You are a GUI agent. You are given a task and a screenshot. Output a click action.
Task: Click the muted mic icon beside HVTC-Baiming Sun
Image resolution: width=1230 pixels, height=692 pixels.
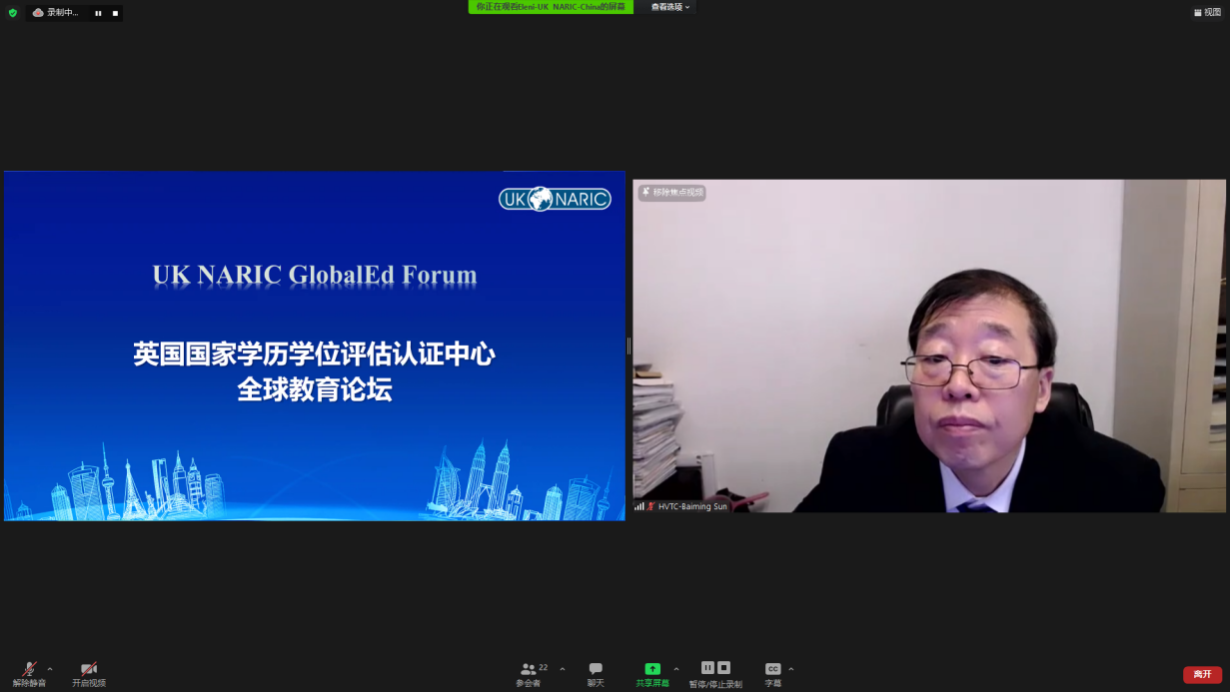(651, 507)
